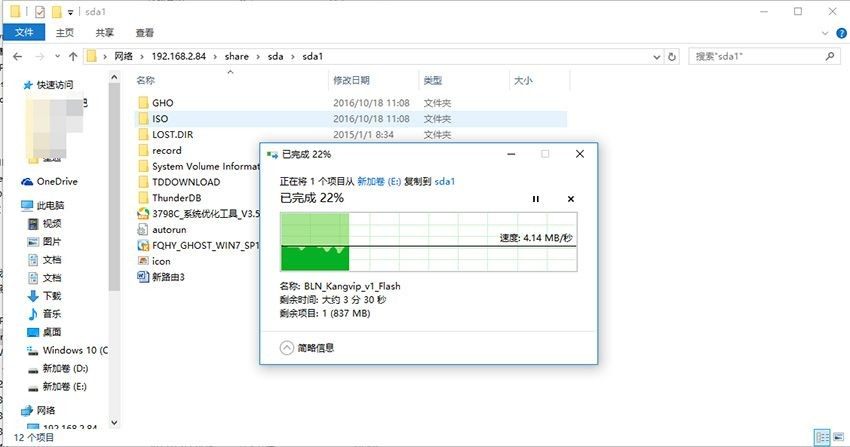The width and height of the screenshot is (850, 447).
Task: Cancel the copy with the X button
Action: point(571,199)
